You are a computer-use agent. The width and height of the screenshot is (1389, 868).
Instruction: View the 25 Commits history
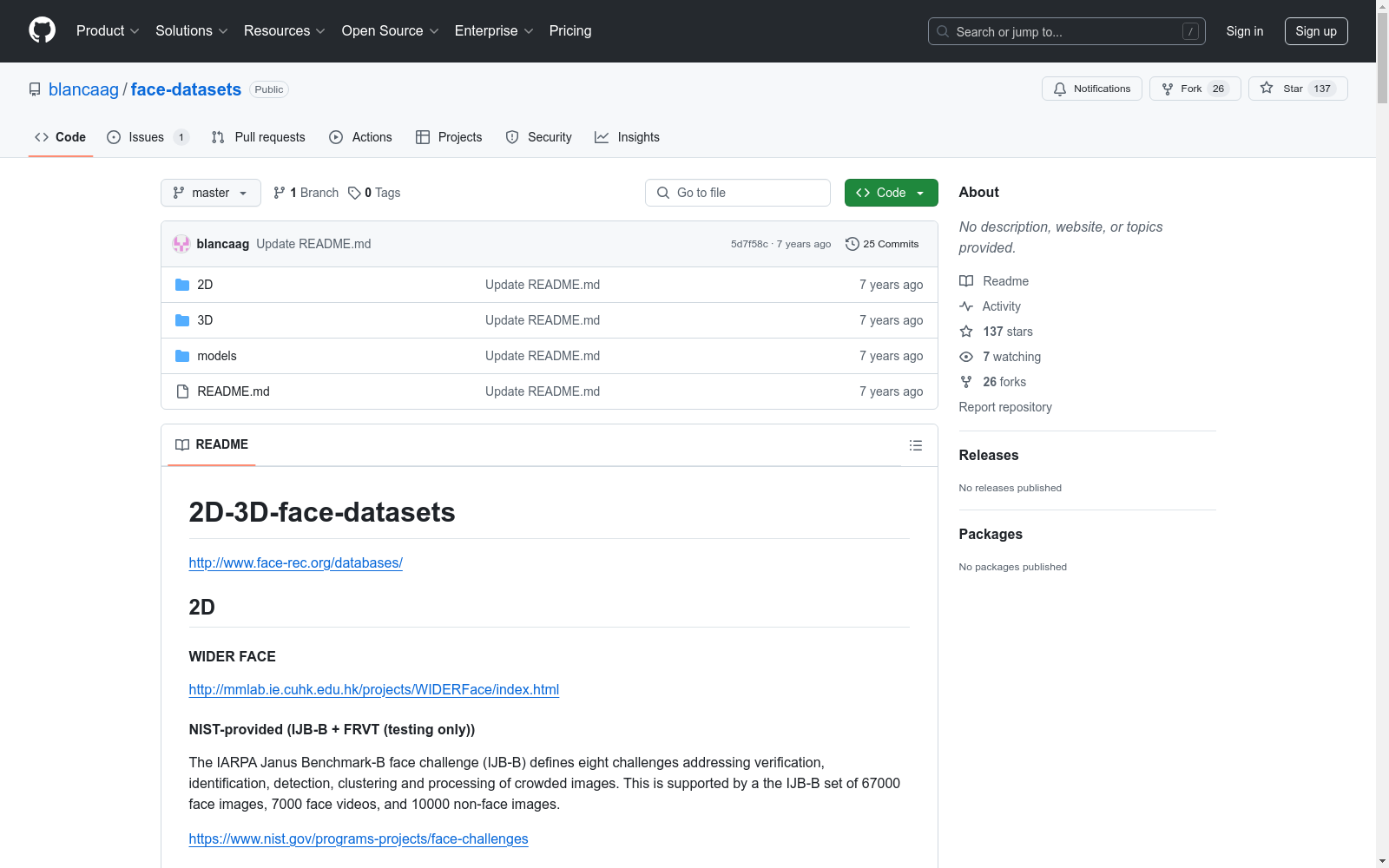pyautogui.click(x=882, y=244)
